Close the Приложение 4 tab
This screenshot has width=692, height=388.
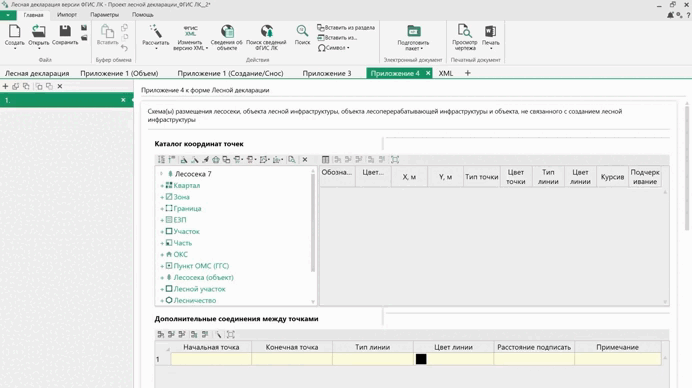point(428,73)
